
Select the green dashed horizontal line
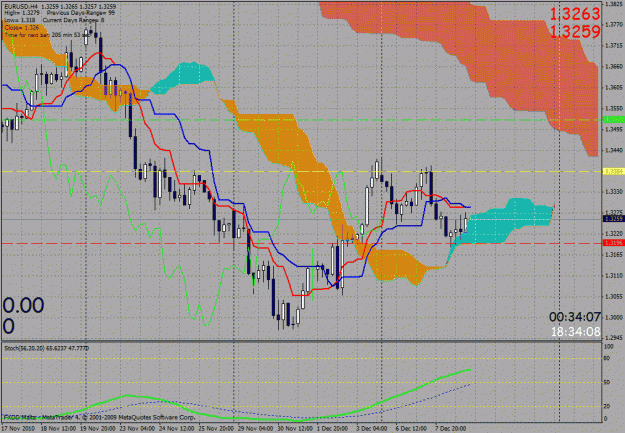(x=301, y=120)
